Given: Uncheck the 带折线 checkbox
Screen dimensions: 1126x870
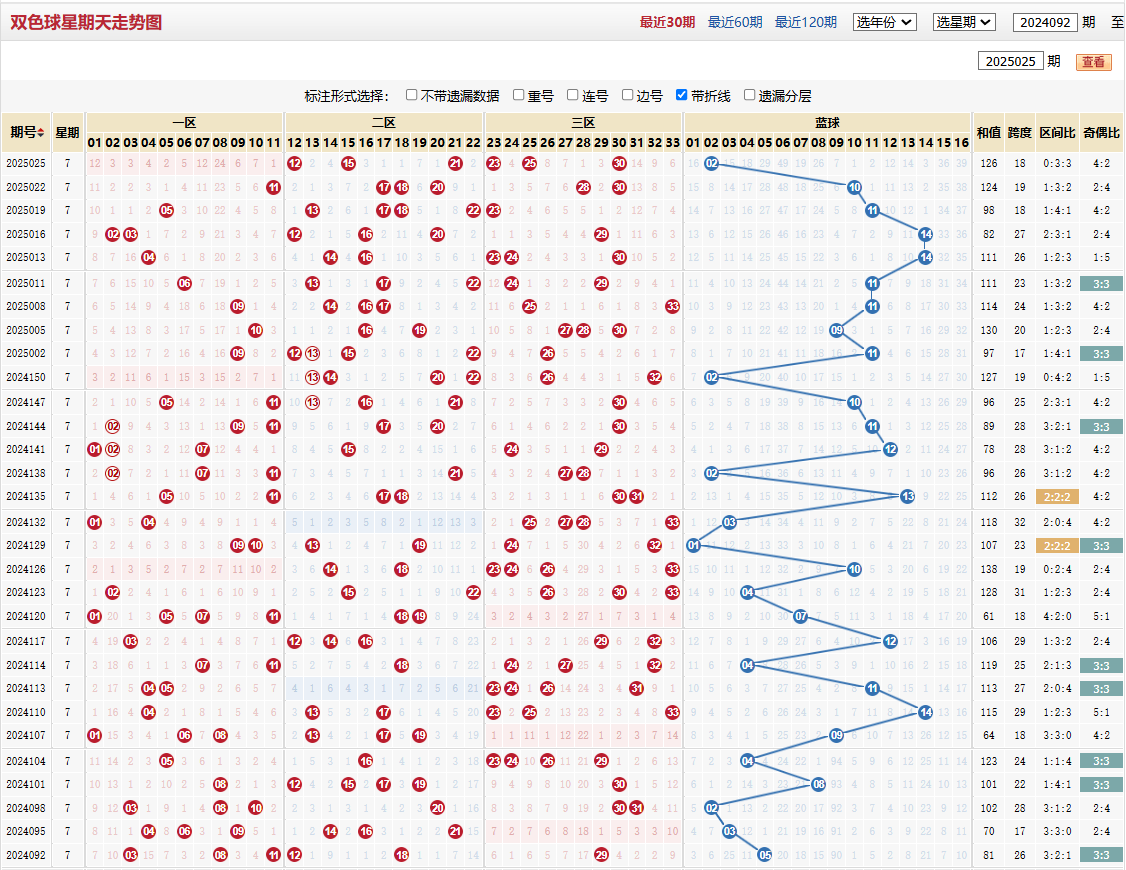Looking at the screenshot, I should 681,95.
